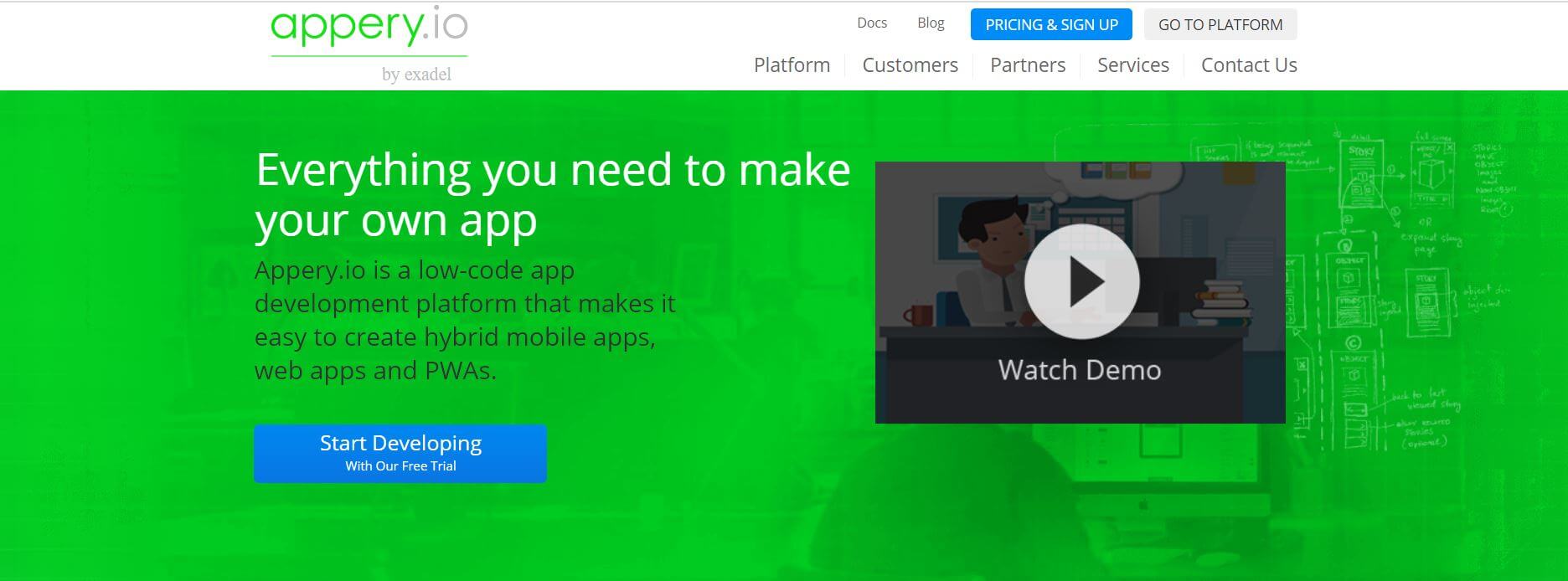Open the Customers menu
This screenshot has width=1568, height=581.
910,65
